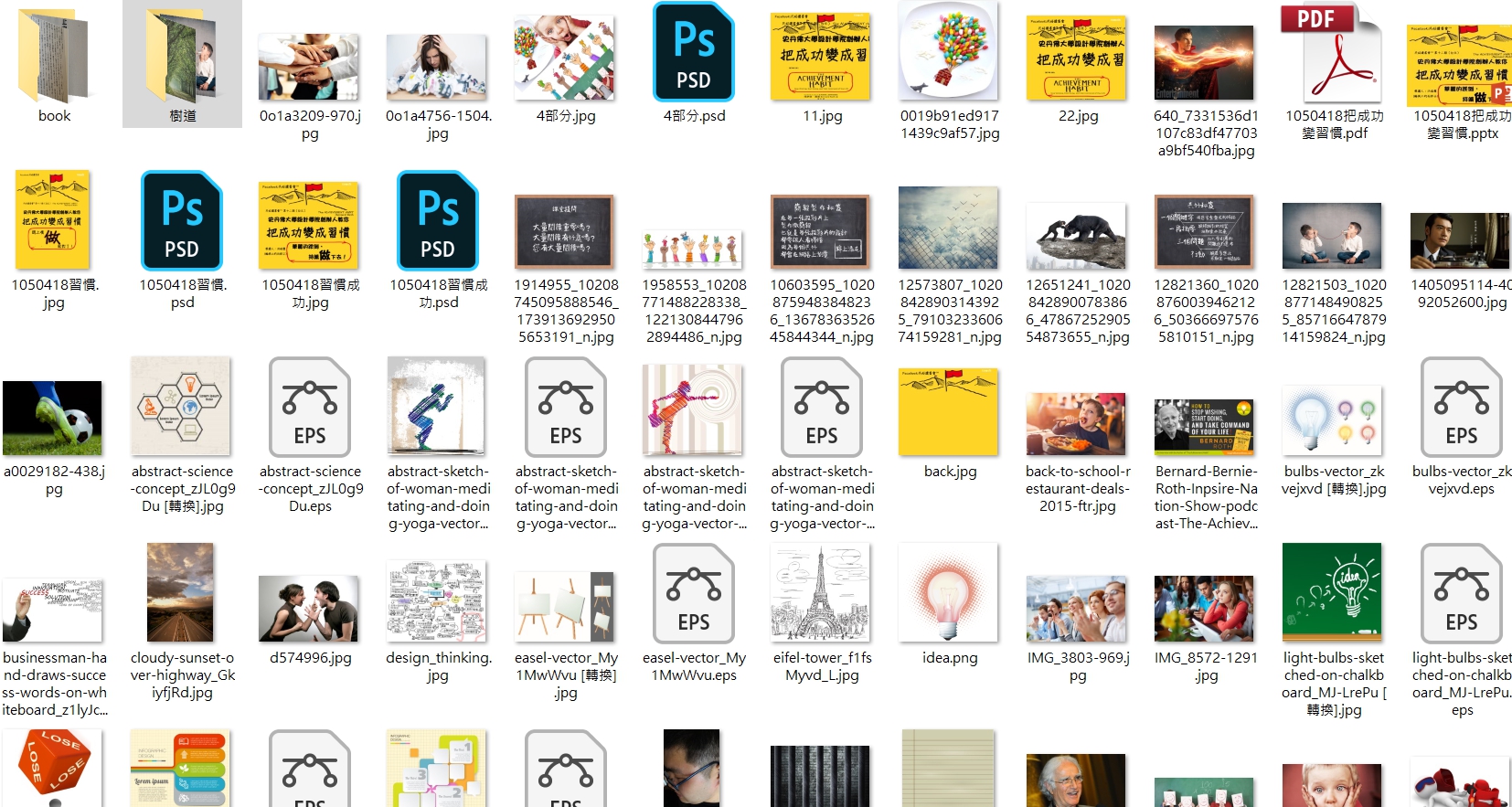Viewport: 1512px width, 807px height.
Task: Select light-bulbs-sketched-on-chalkboard EPS file icon
Action: tap(1461, 594)
